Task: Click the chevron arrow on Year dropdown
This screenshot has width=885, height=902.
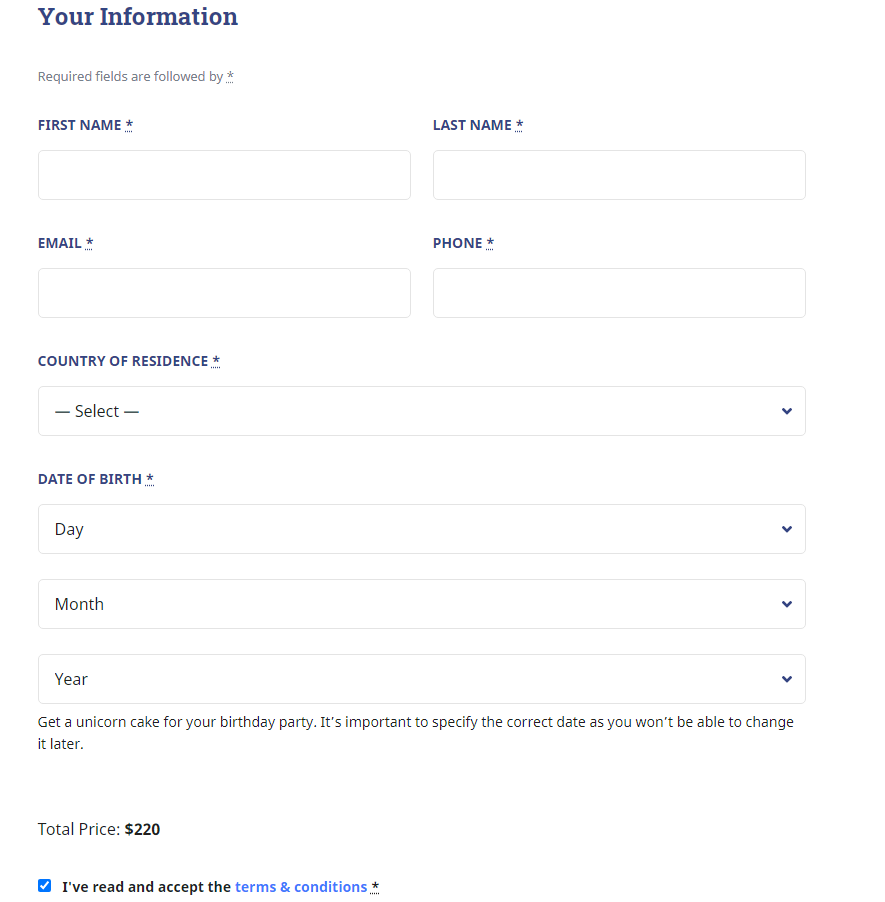Action: [787, 679]
